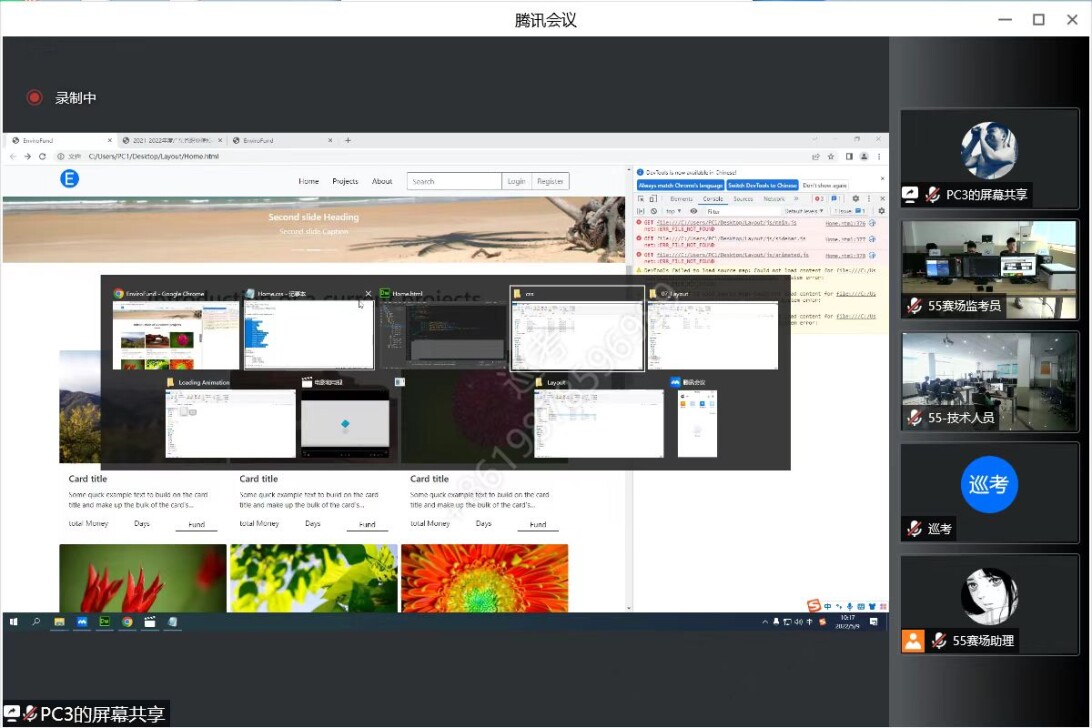Select the Layout folder window preview in the switcher's second row

tap(599, 418)
